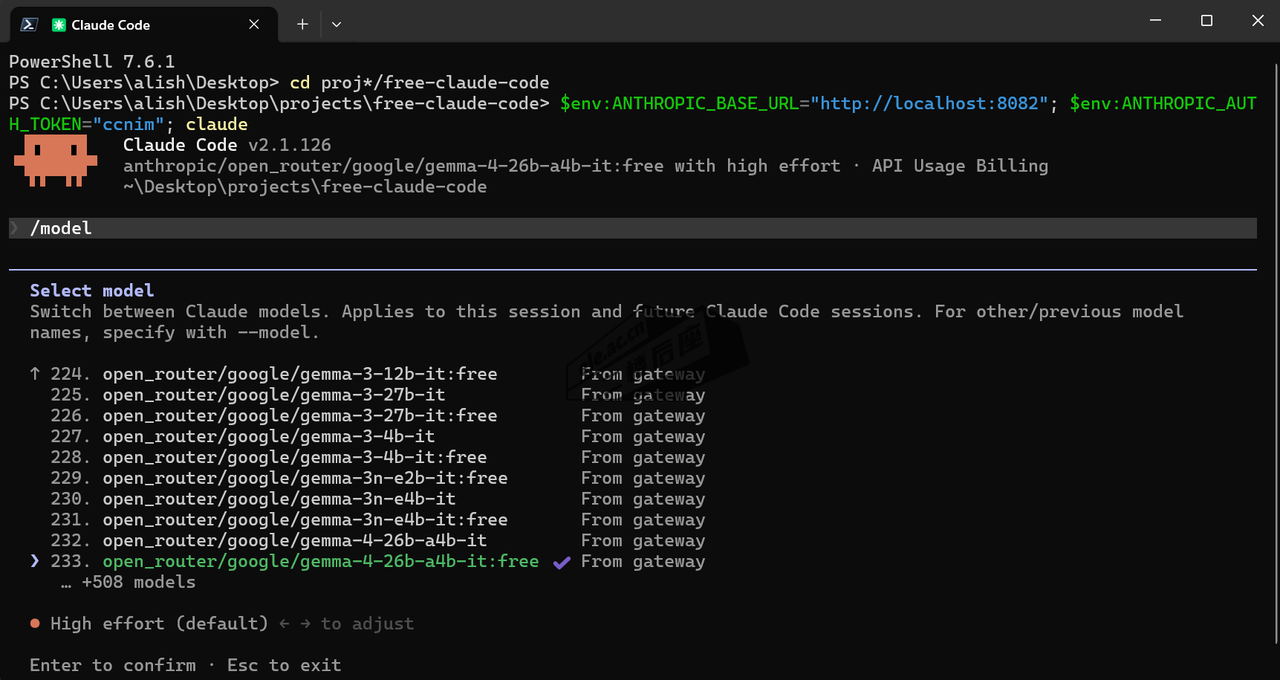Minimize the terminal window
The height and width of the screenshot is (680, 1280).
coord(1157,21)
